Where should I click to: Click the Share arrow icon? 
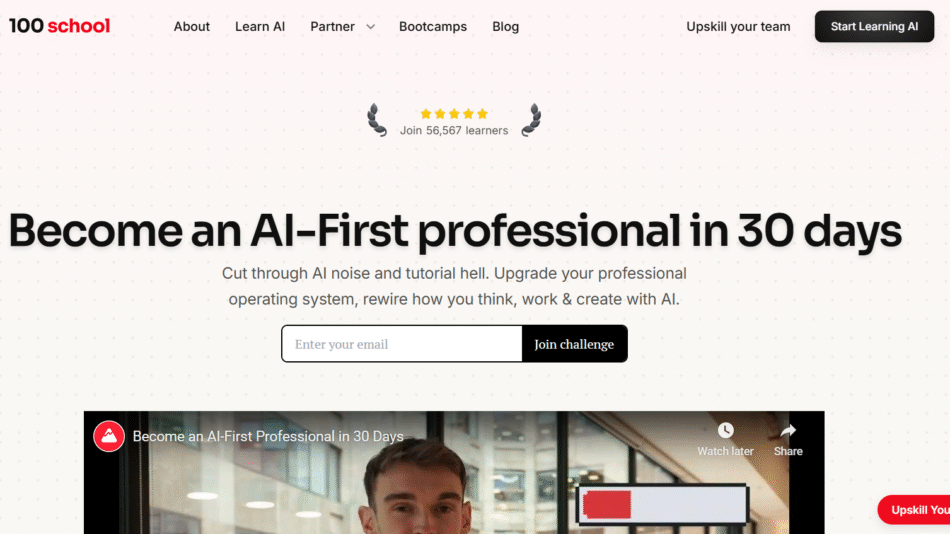coord(788,430)
